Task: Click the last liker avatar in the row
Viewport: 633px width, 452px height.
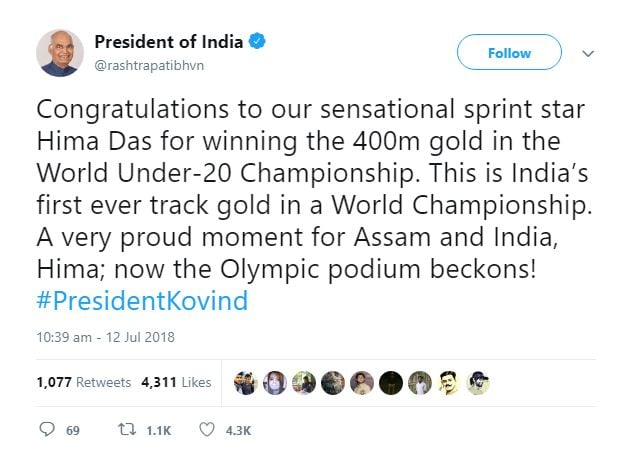Action: click(x=478, y=382)
